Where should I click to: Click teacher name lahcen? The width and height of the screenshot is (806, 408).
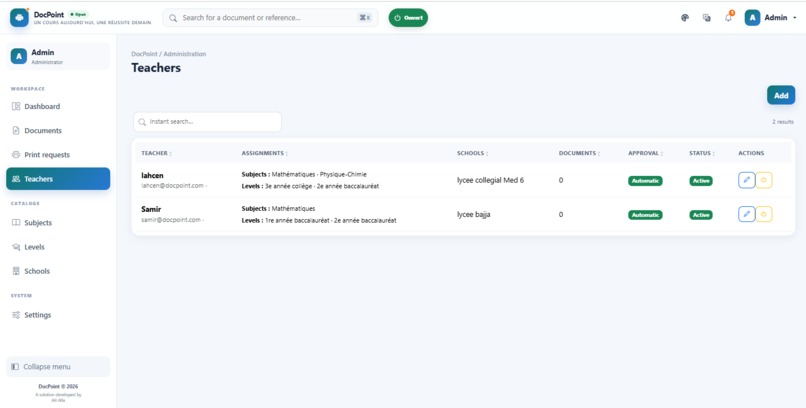[x=152, y=175]
